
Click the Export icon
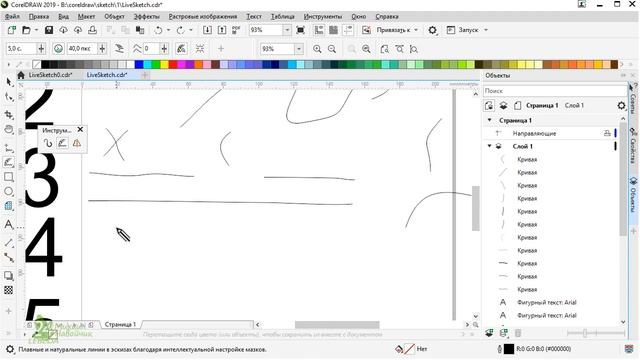click(222, 30)
